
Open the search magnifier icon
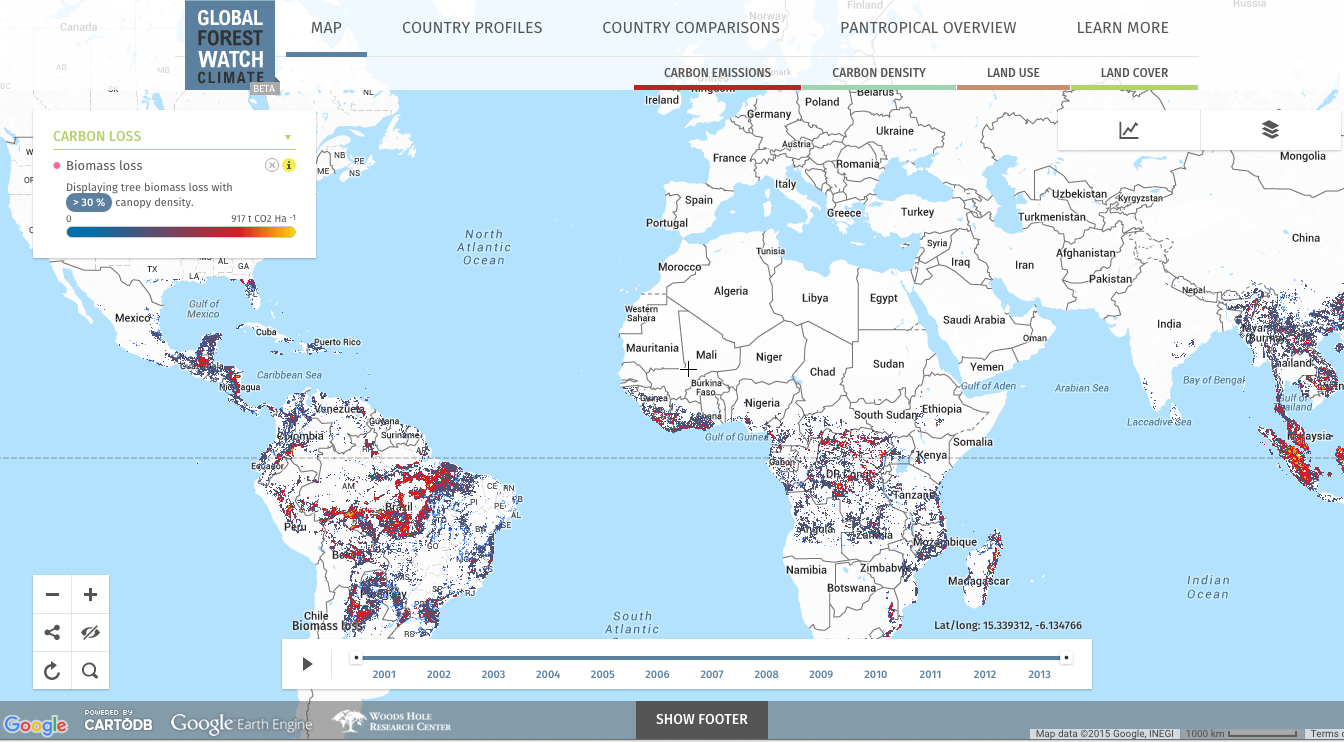90,671
